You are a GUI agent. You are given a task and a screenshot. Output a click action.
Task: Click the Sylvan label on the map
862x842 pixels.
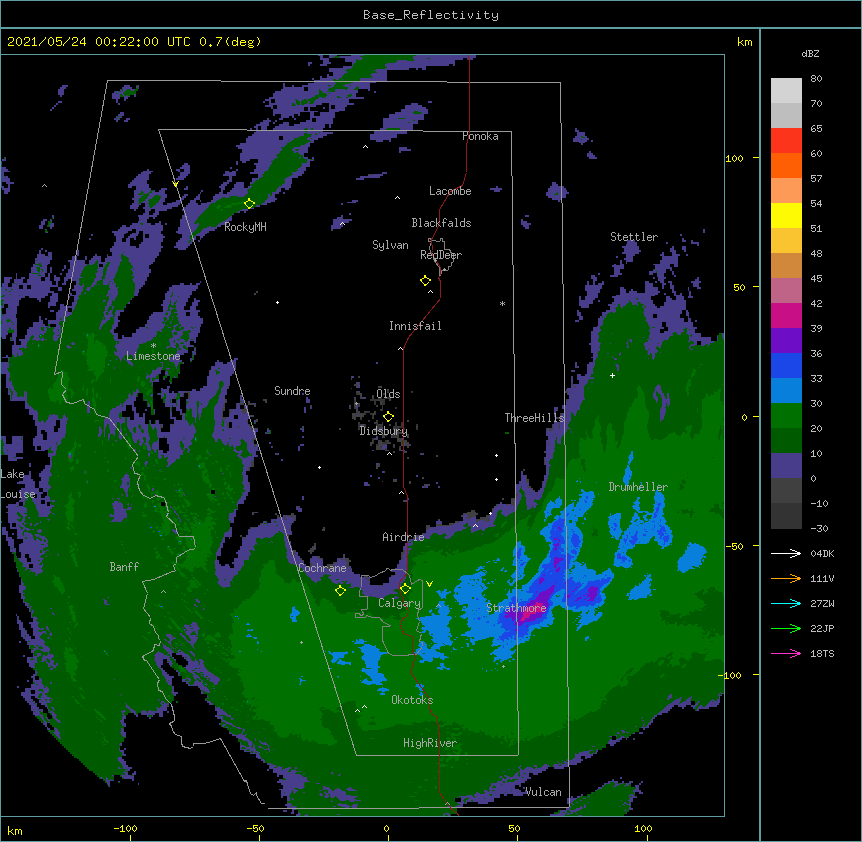pos(390,245)
